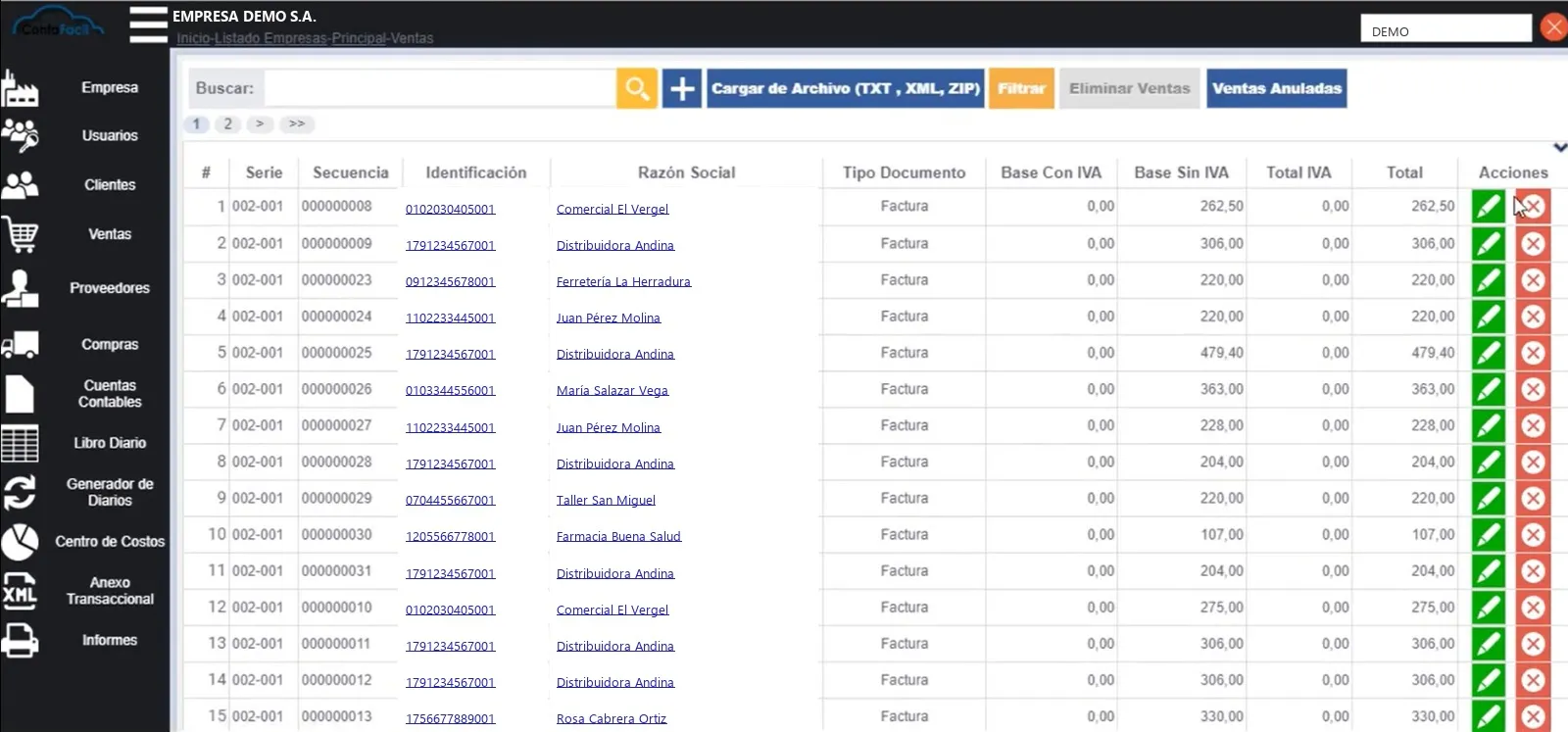The width and height of the screenshot is (1568, 732).
Task: Open the Informes section
Action: 110,640
